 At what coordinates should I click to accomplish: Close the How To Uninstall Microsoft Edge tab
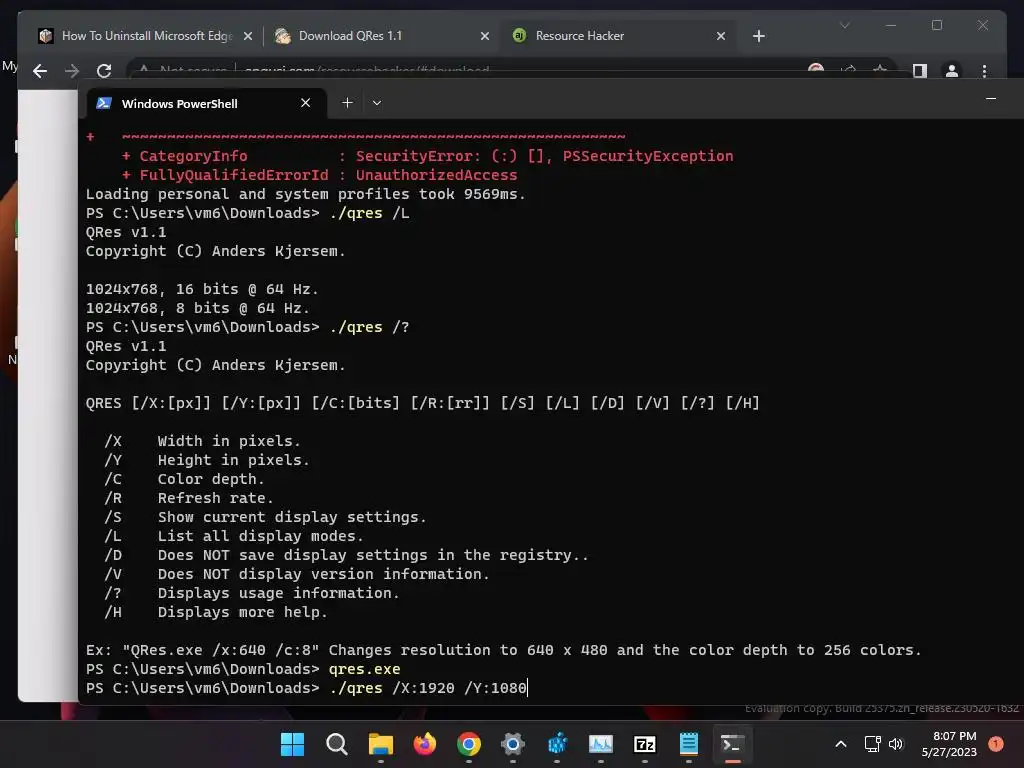[248, 36]
